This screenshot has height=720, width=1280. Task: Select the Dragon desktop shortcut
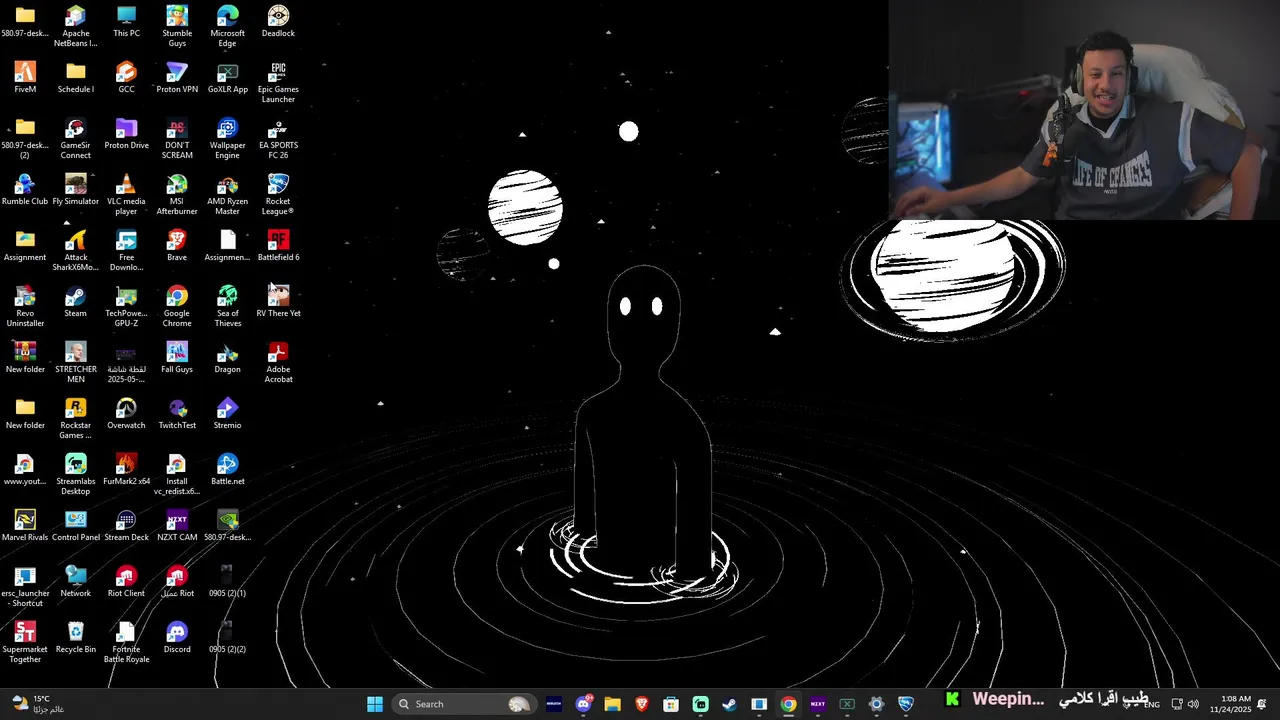227,357
